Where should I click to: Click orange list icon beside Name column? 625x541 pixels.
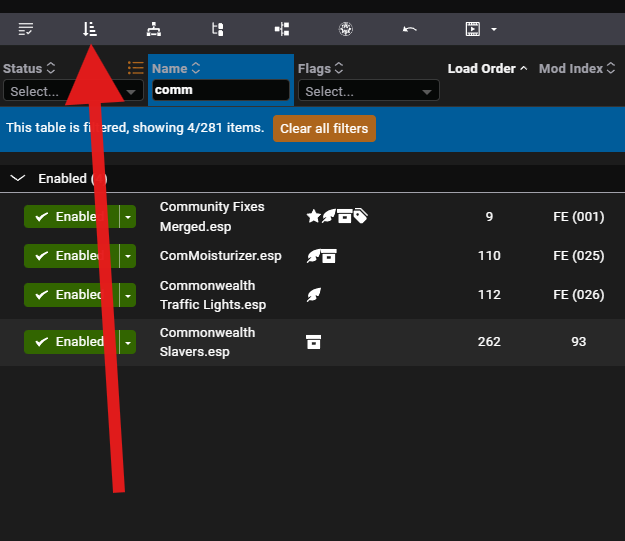tap(136, 68)
